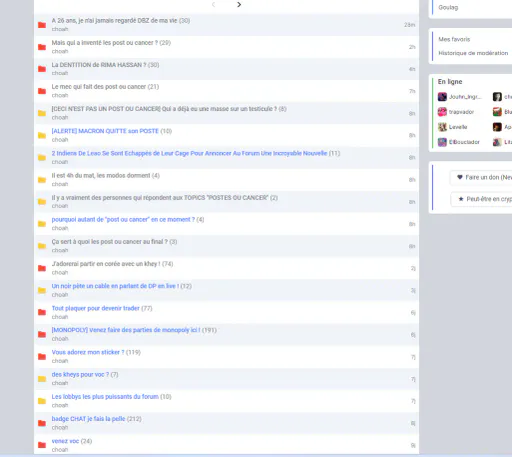This screenshot has width=512, height=457.
Task: Click yellow folder icon for 'des kheys pour voc ?'
Action: (42, 379)
